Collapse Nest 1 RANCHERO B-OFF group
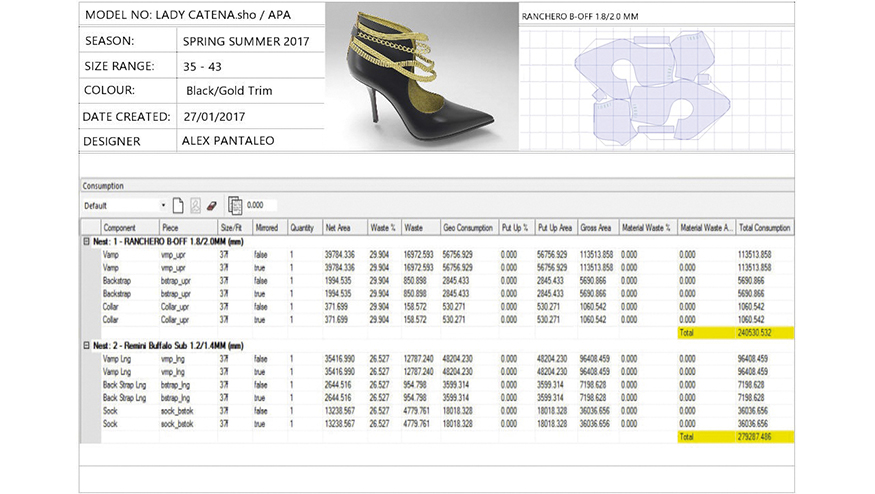The image size is (875, 494). [x=86, y=241]
